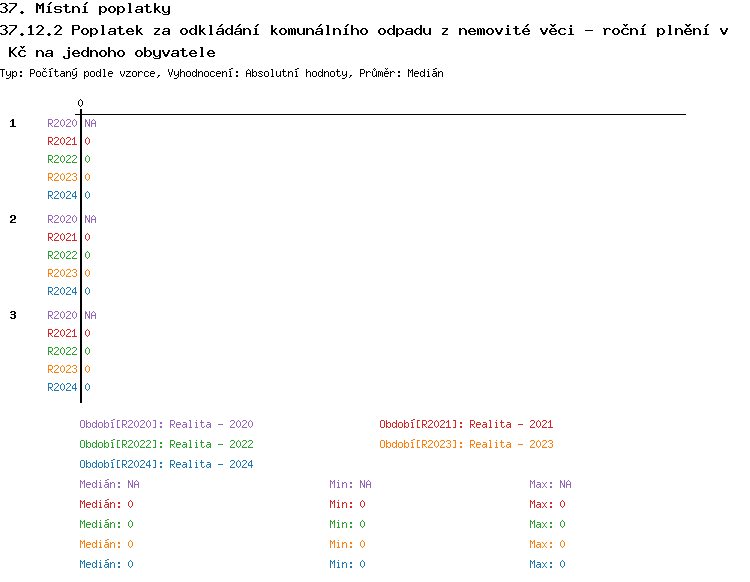Click the purple 'Medián: NA' statistic

(109, 484)
